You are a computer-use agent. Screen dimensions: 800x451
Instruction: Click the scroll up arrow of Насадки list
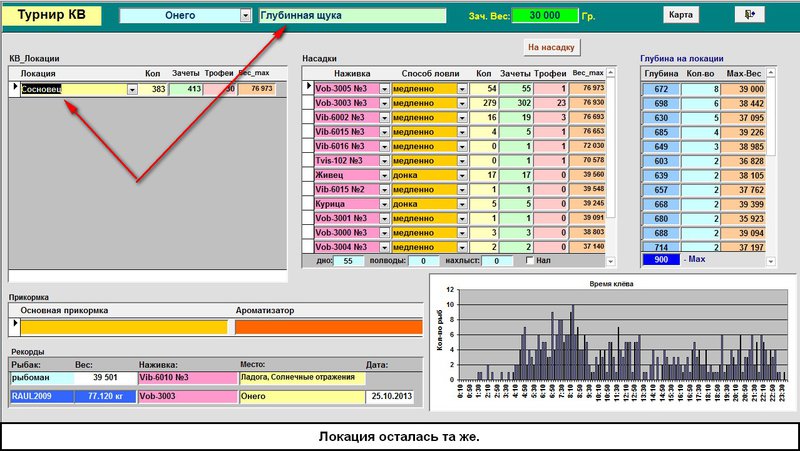point(611,73)
